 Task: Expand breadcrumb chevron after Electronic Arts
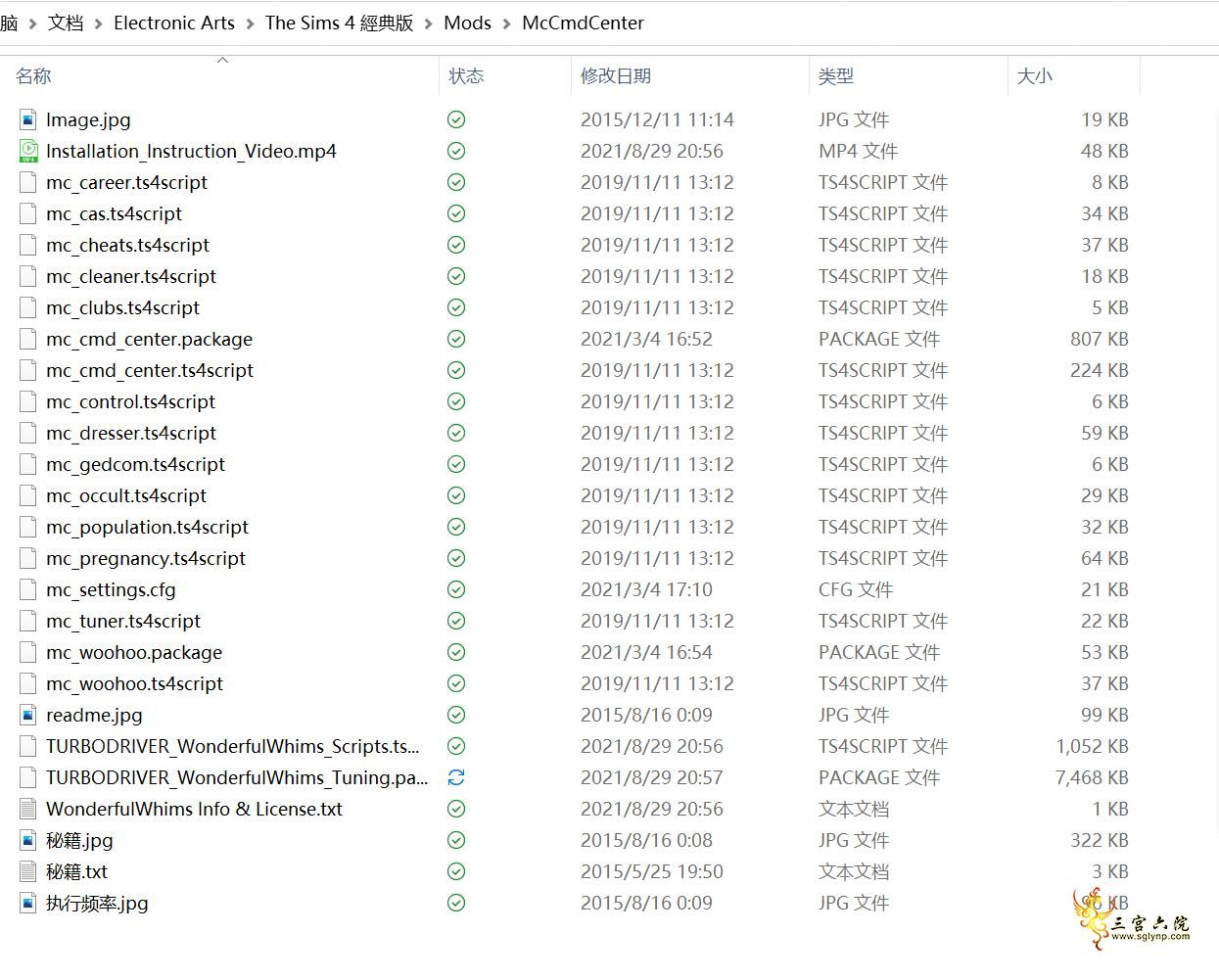(251, 23)
